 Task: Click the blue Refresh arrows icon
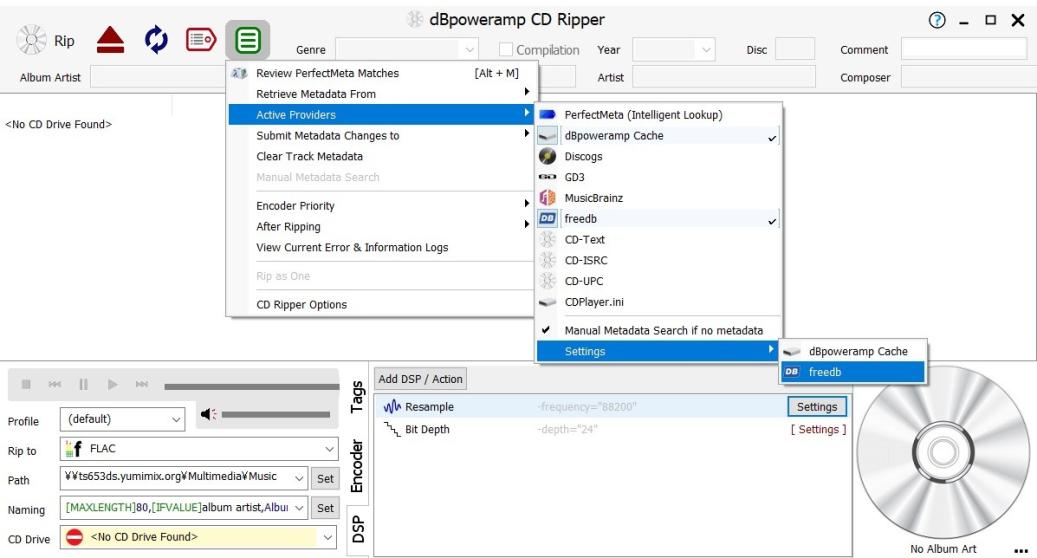pos(152,41)
